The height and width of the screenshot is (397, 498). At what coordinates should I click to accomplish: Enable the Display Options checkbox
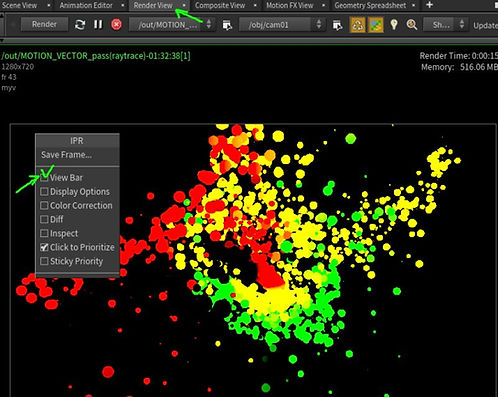pyautogui.click(x=44, y=192)
